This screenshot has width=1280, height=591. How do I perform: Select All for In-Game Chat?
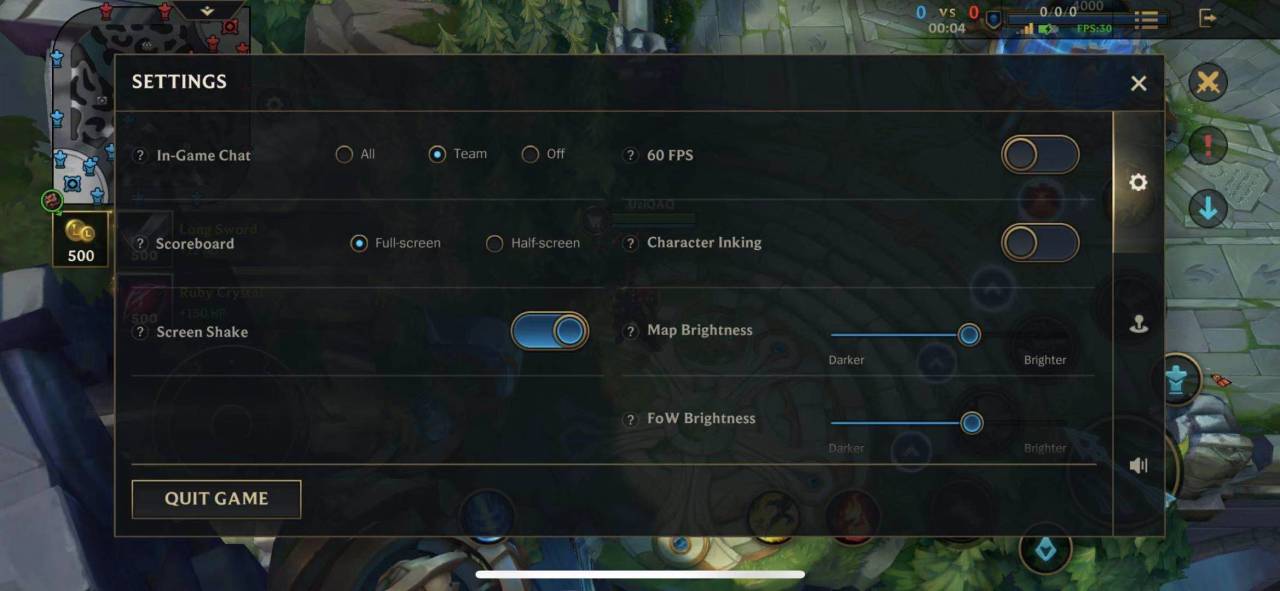click(x=356, y=154)
